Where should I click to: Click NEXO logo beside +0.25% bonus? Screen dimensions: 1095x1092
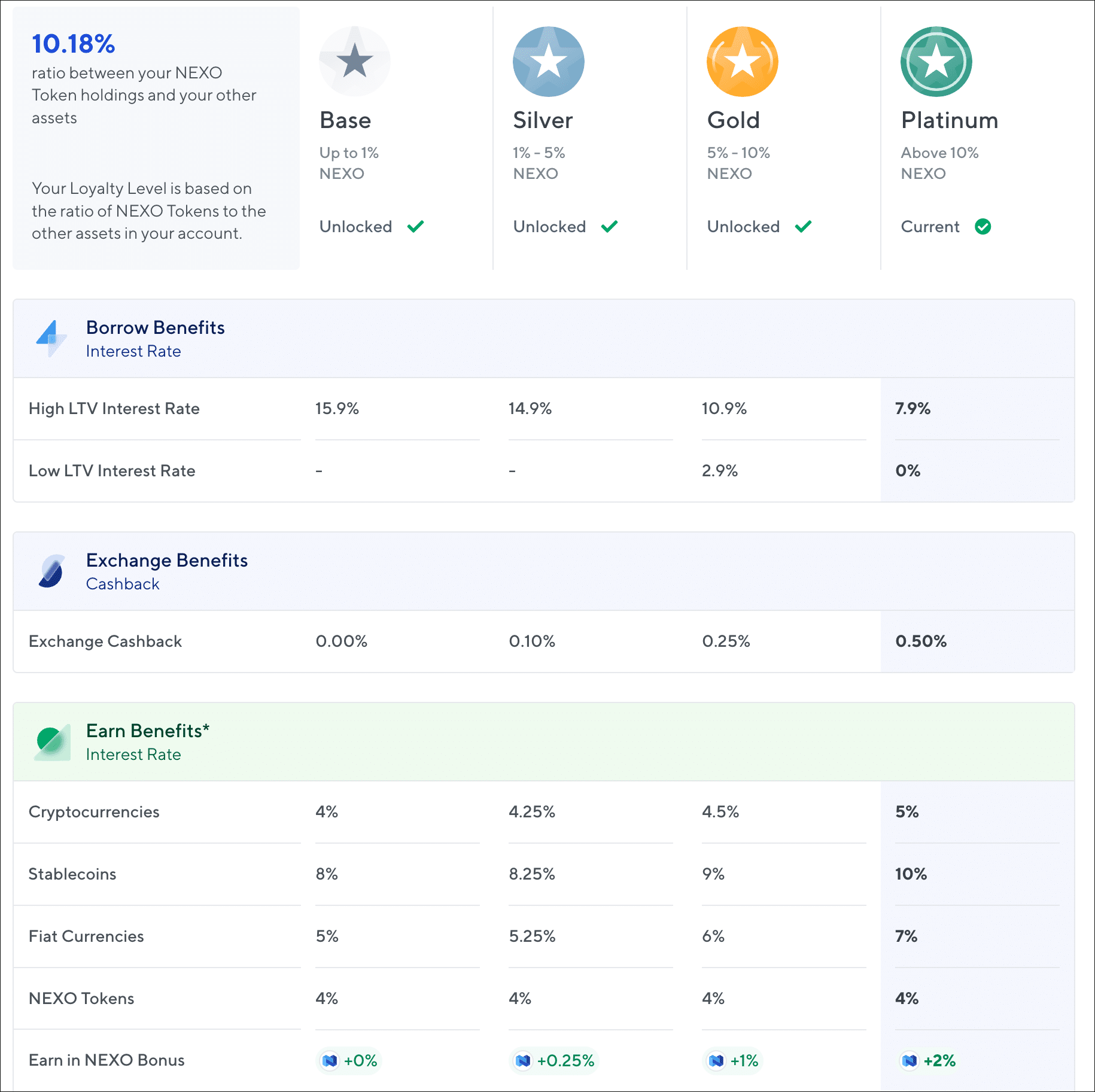(523, 1060)
